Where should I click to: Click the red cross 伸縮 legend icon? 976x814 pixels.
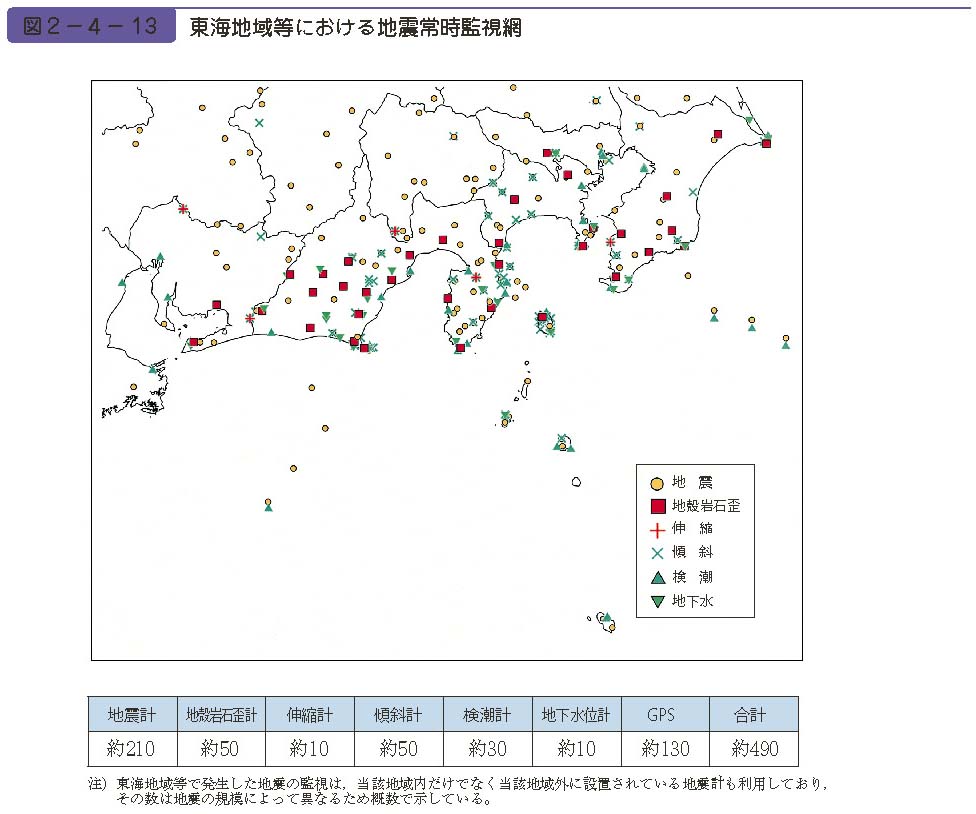tap(657, 530)
